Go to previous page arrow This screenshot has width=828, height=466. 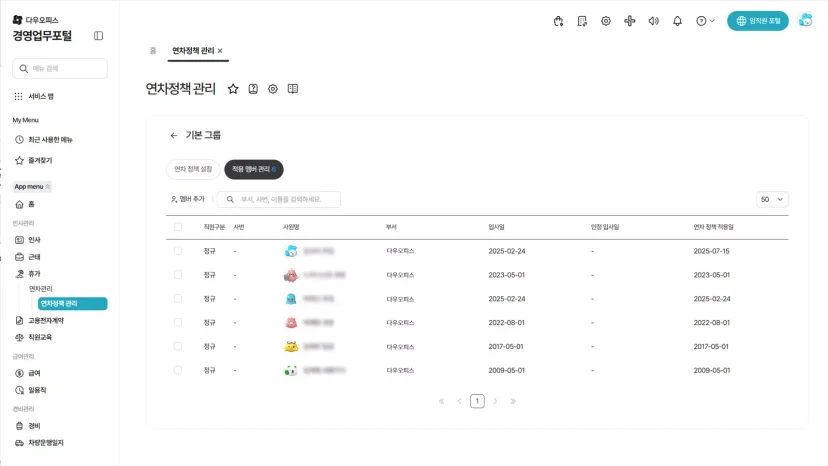tap(459, 402)
